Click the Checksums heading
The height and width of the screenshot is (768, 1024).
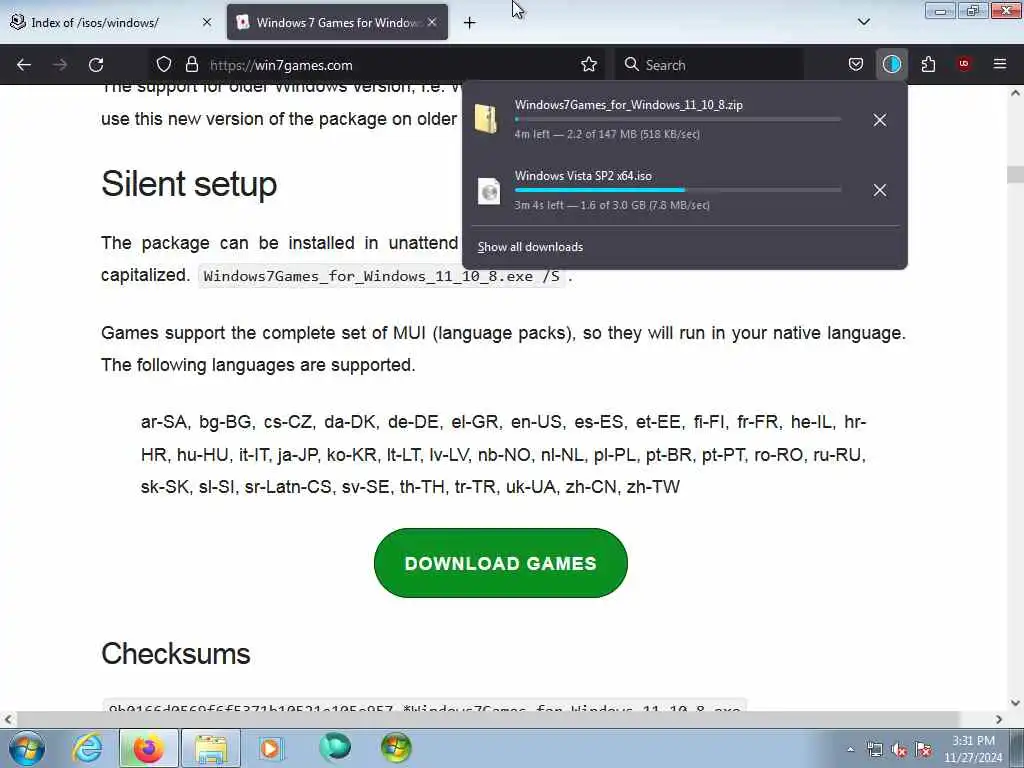point(176,654)
